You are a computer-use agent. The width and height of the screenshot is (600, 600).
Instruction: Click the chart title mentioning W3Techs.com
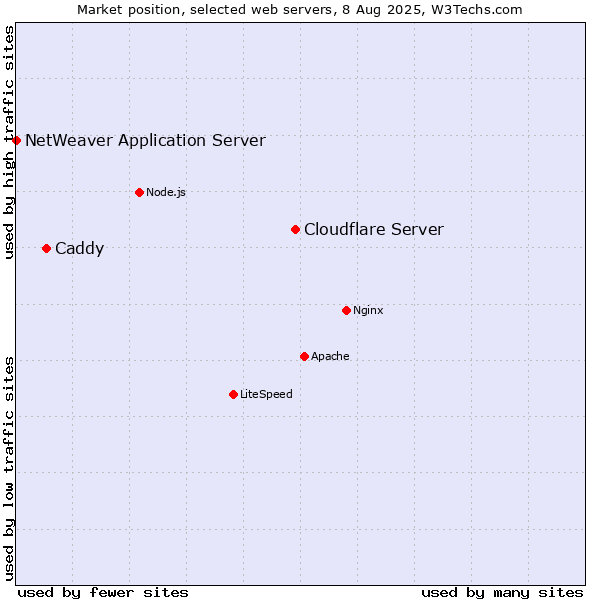(x=300, y=10)
